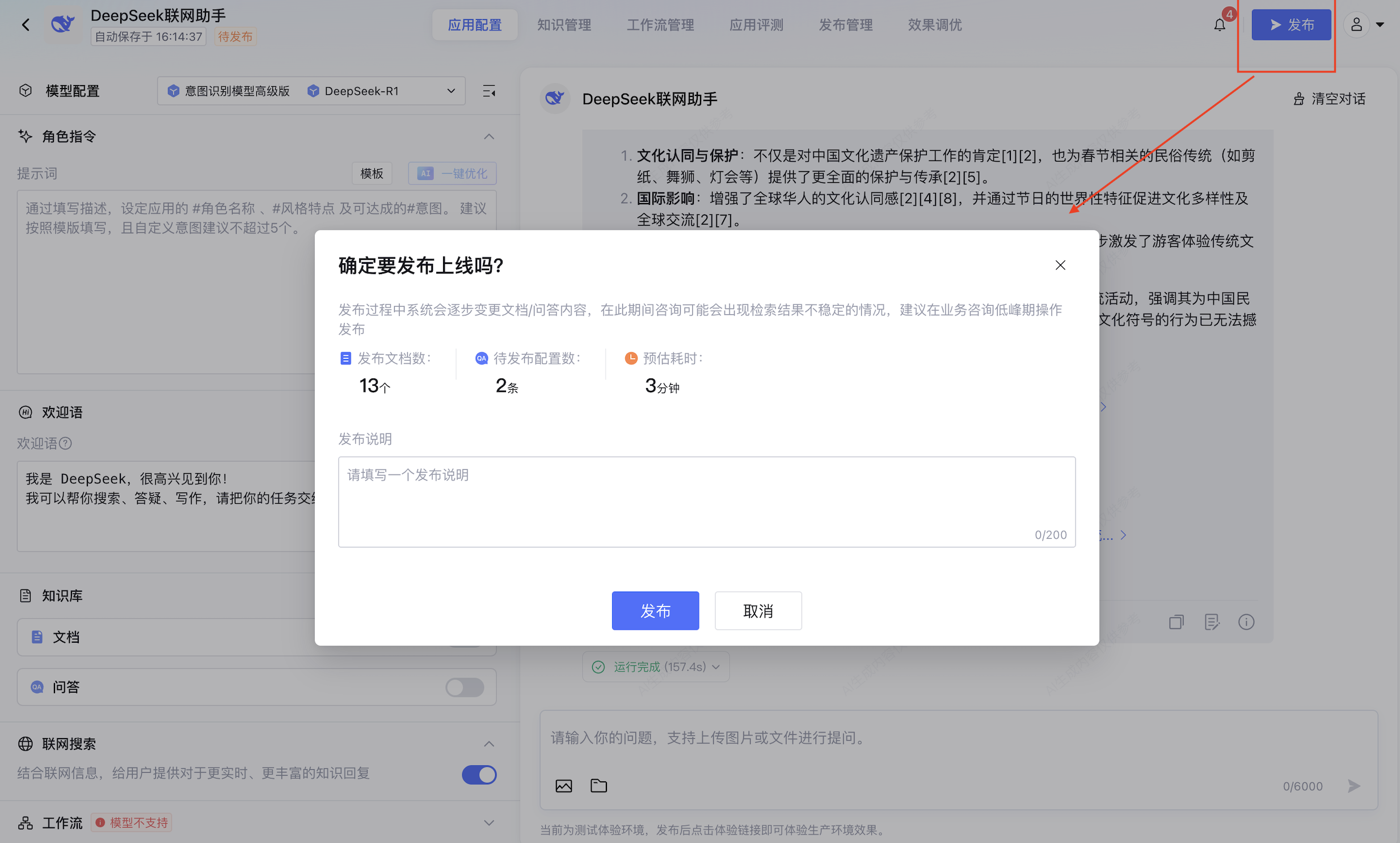Go back with the left chevron arrow
This screenshot has width=1400, height=843.
[x=26, y=24]
